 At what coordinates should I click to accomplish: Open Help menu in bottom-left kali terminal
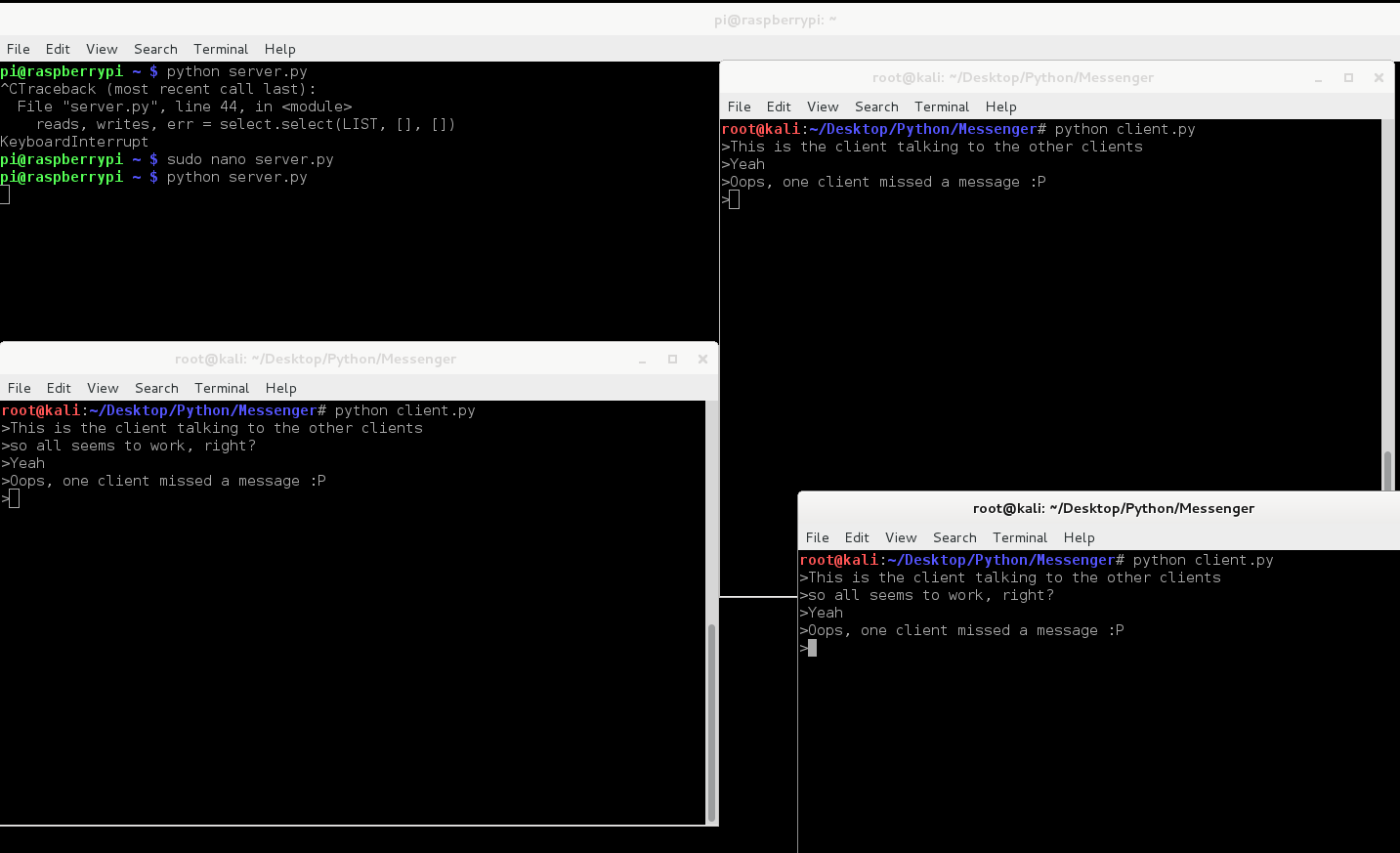280,388
